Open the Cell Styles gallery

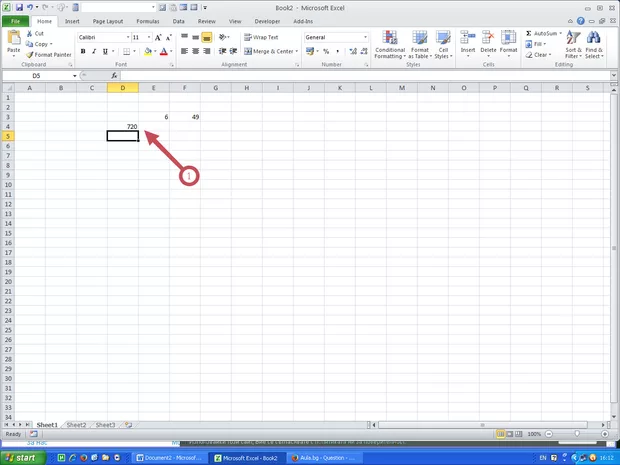coord(443,45)
